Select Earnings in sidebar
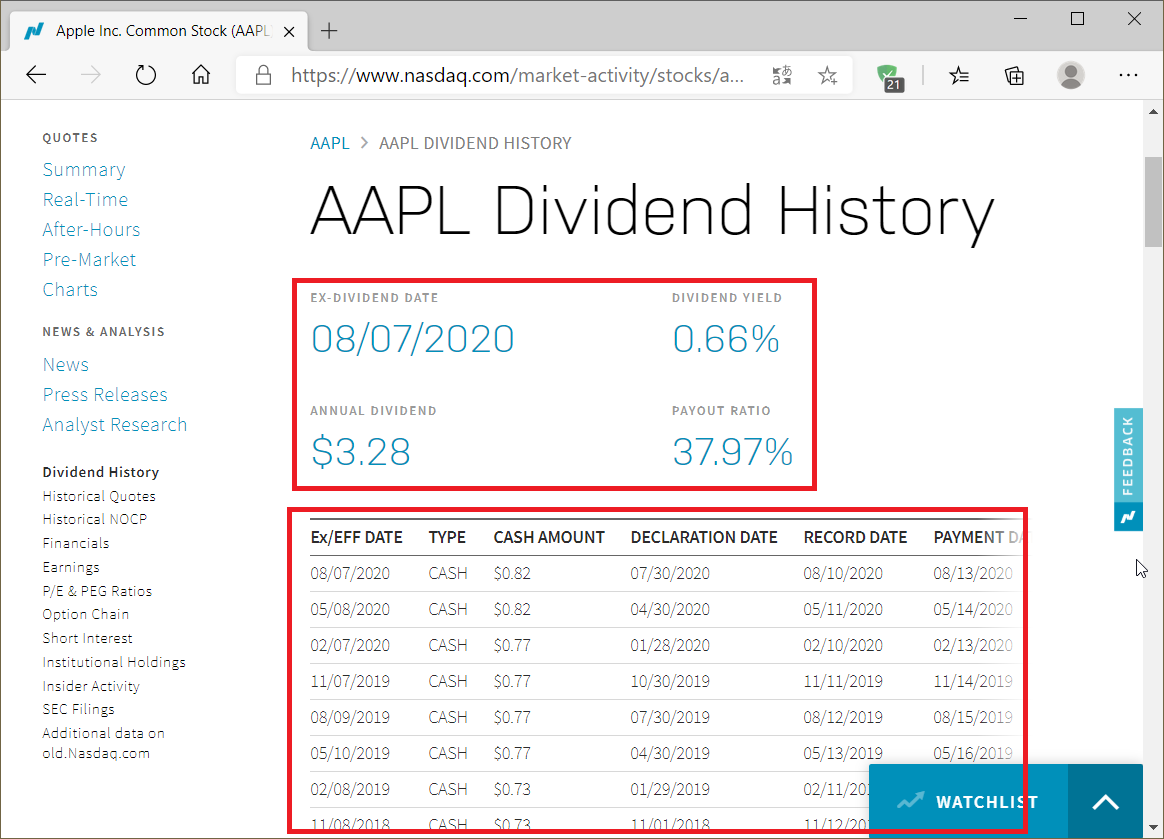The width and height of the screenshot is (1164, 839). tap(71, 567)
